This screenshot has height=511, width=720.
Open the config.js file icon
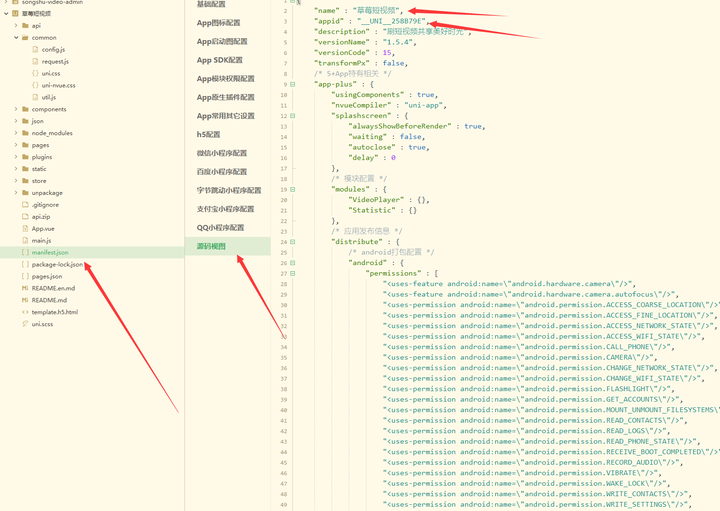(35, 50)
